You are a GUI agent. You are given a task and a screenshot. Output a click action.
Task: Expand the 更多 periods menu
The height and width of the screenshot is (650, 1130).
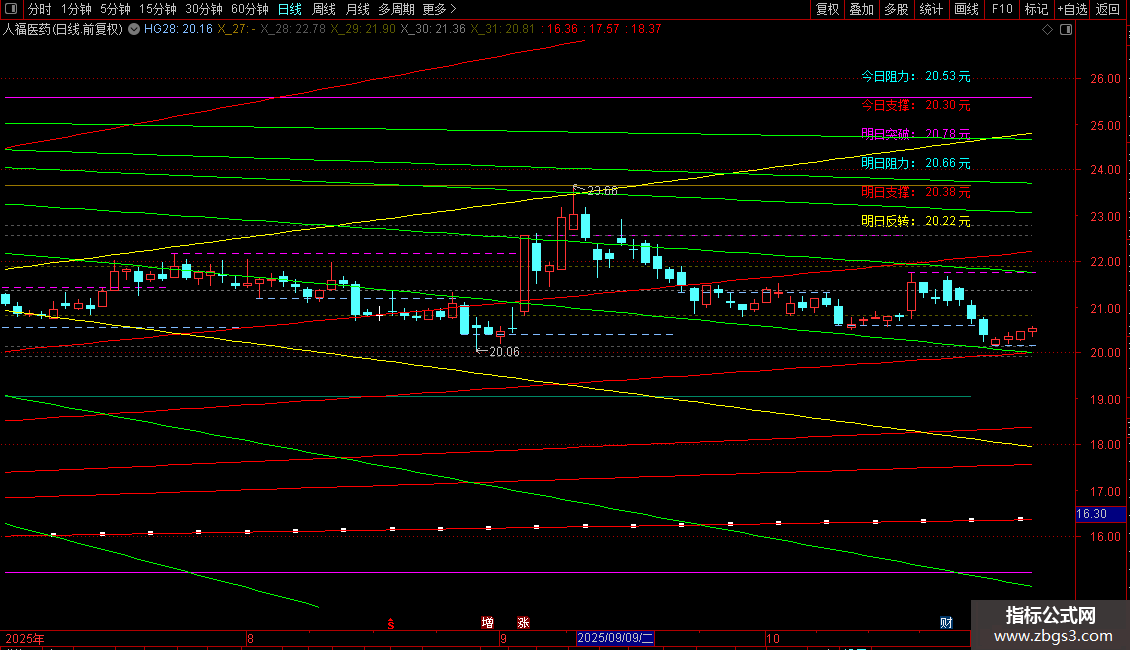439,9
